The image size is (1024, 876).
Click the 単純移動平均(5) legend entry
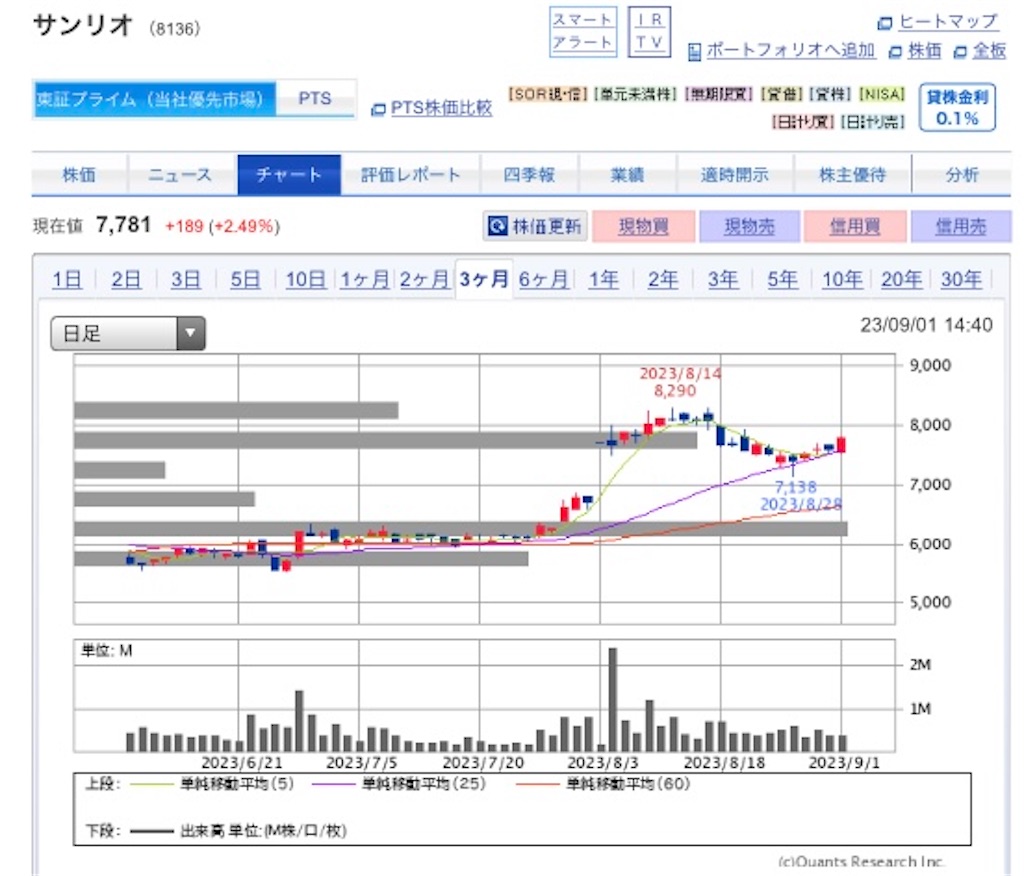212,784
